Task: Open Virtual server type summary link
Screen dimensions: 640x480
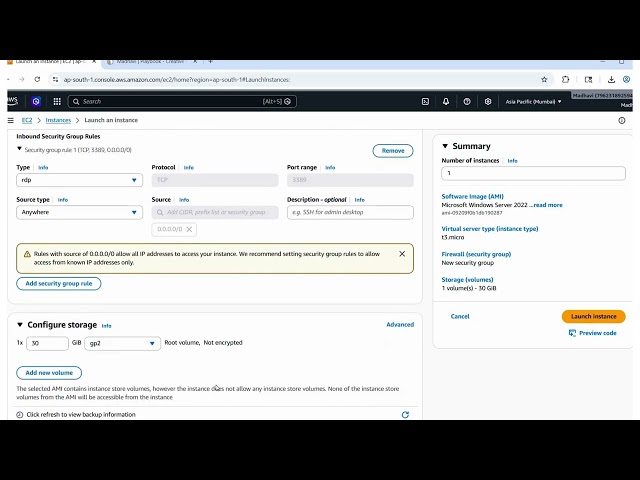Action: 490,229
